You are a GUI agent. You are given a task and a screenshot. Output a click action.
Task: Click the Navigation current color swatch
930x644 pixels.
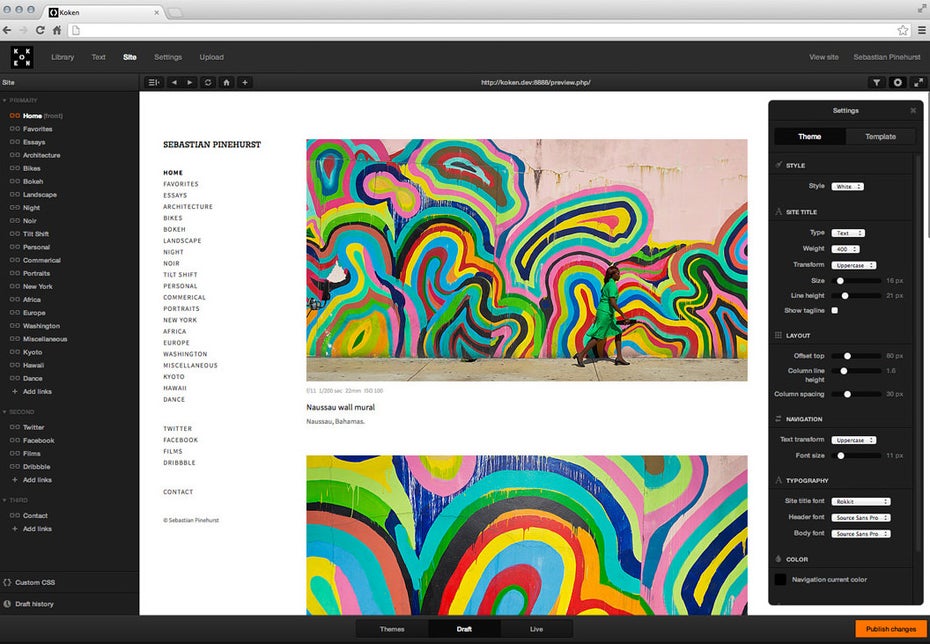(781, 579)
